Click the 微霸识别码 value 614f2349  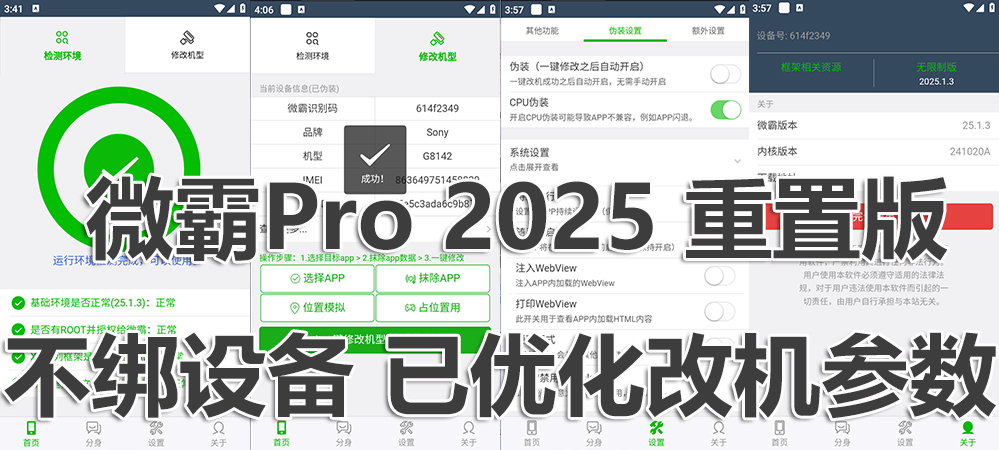[x=436, y=108]
